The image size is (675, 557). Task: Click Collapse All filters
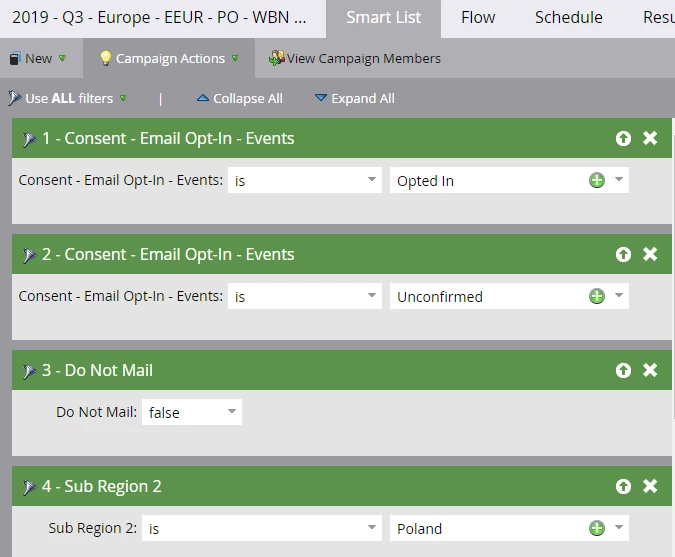click(240, 98)
